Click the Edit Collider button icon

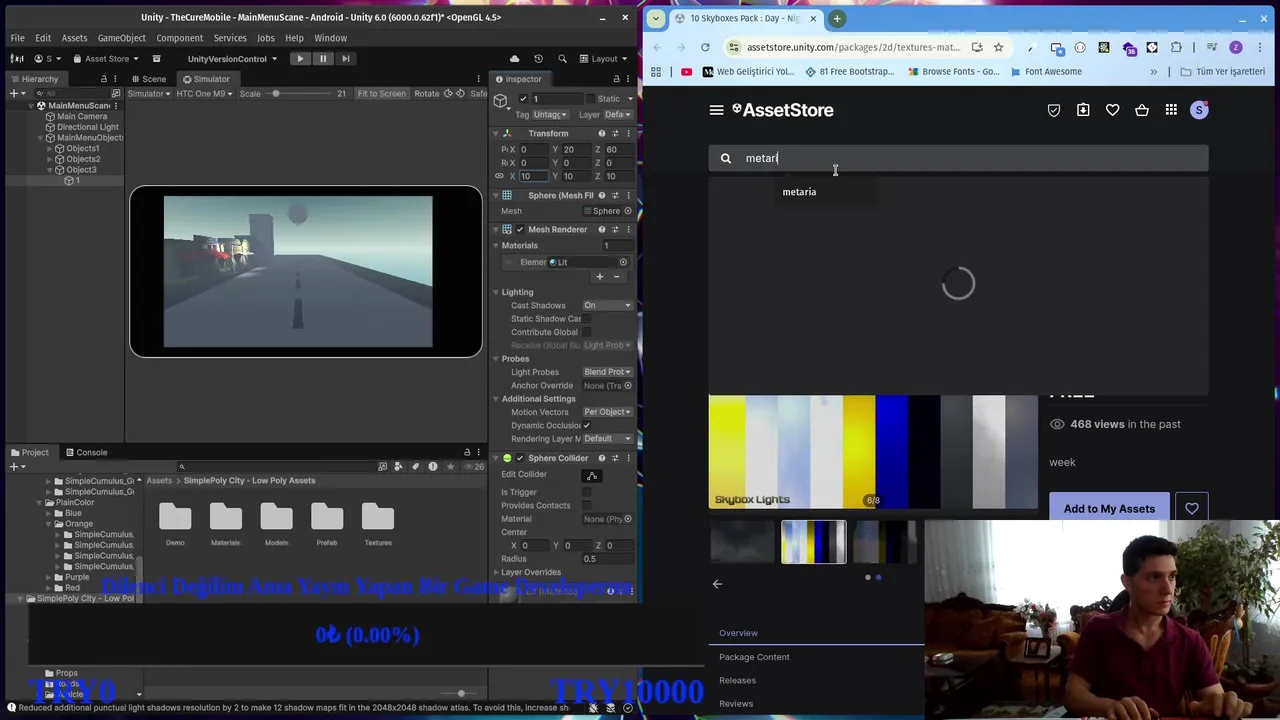coord(592,476)
